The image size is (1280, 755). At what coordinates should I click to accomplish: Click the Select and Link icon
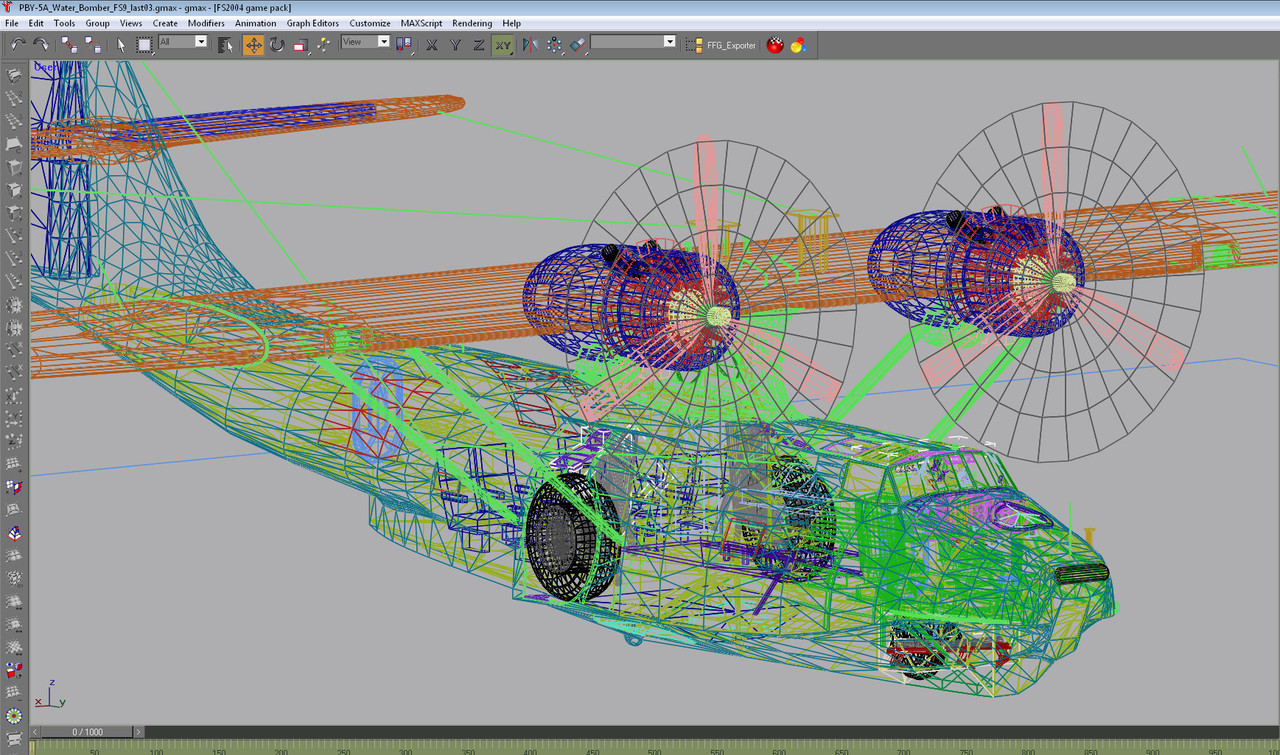69,45
